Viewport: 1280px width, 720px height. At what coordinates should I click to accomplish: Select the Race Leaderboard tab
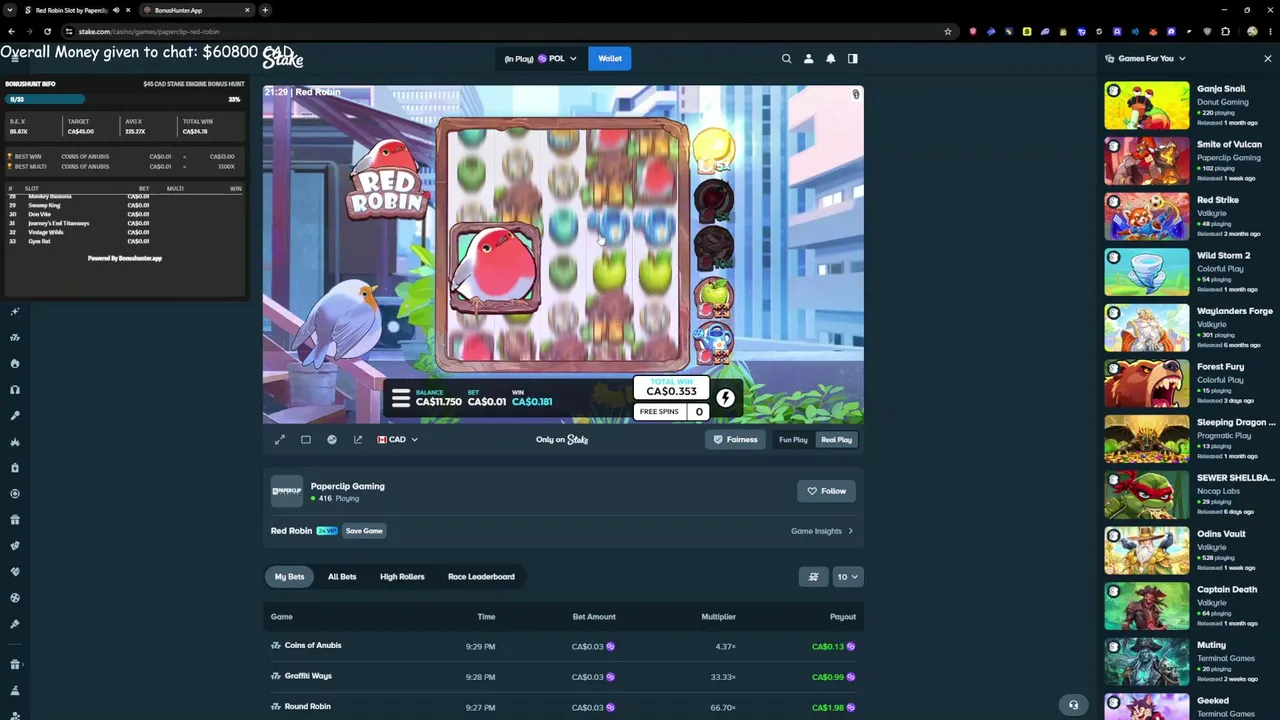point(481,577)
